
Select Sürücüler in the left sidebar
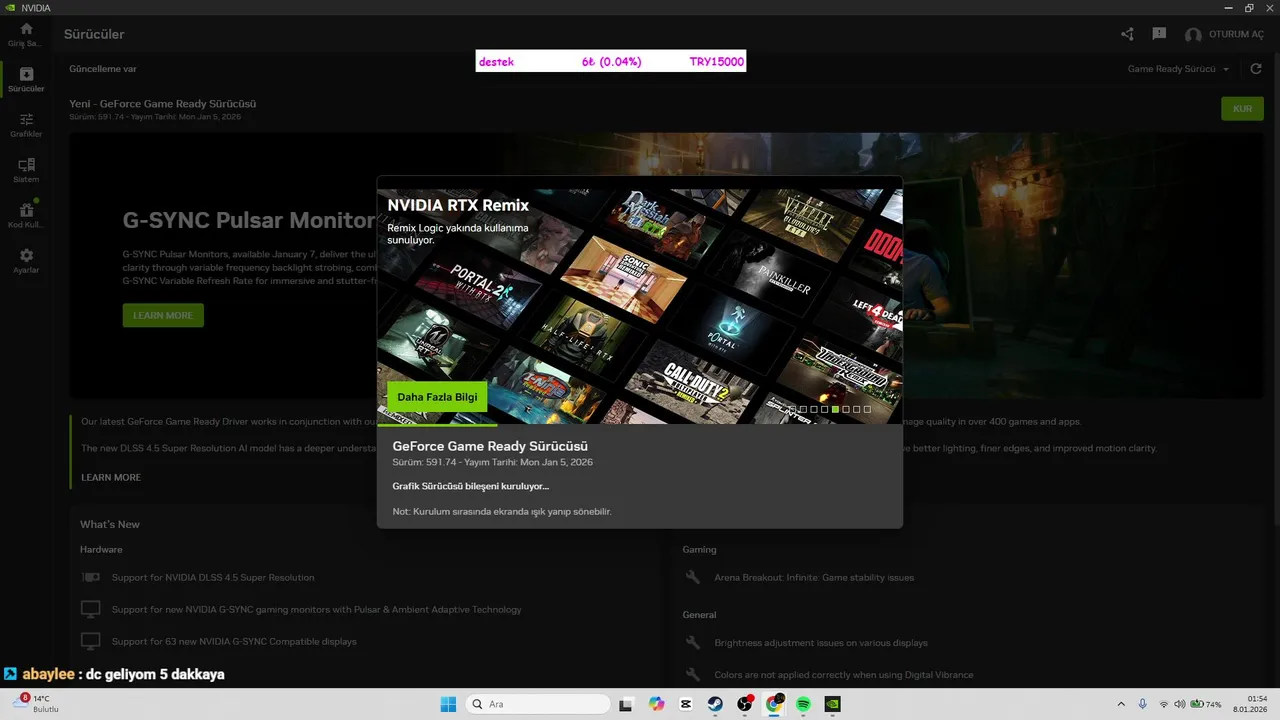(26, 80)
